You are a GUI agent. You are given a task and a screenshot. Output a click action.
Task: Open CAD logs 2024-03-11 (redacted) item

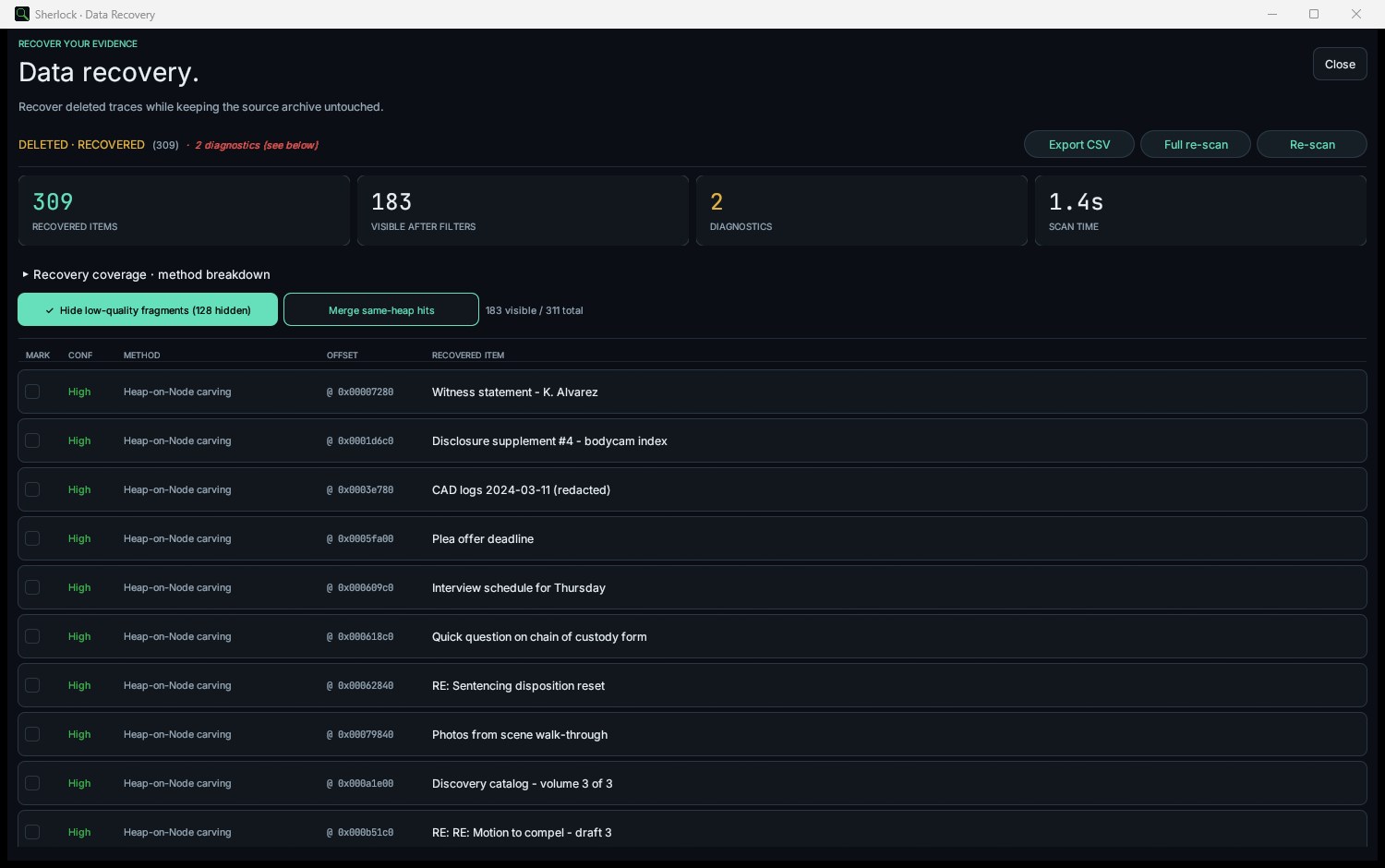click(521, 489)
